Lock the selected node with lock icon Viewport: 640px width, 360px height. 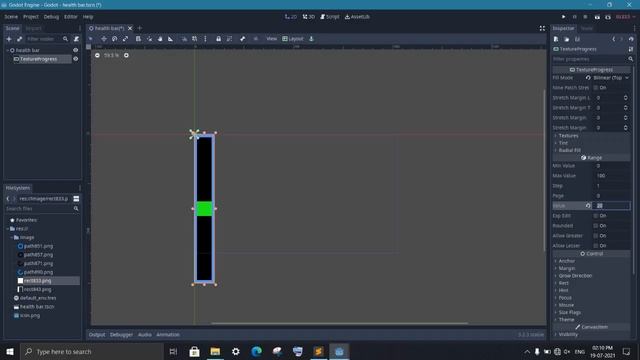coord(218,39)
